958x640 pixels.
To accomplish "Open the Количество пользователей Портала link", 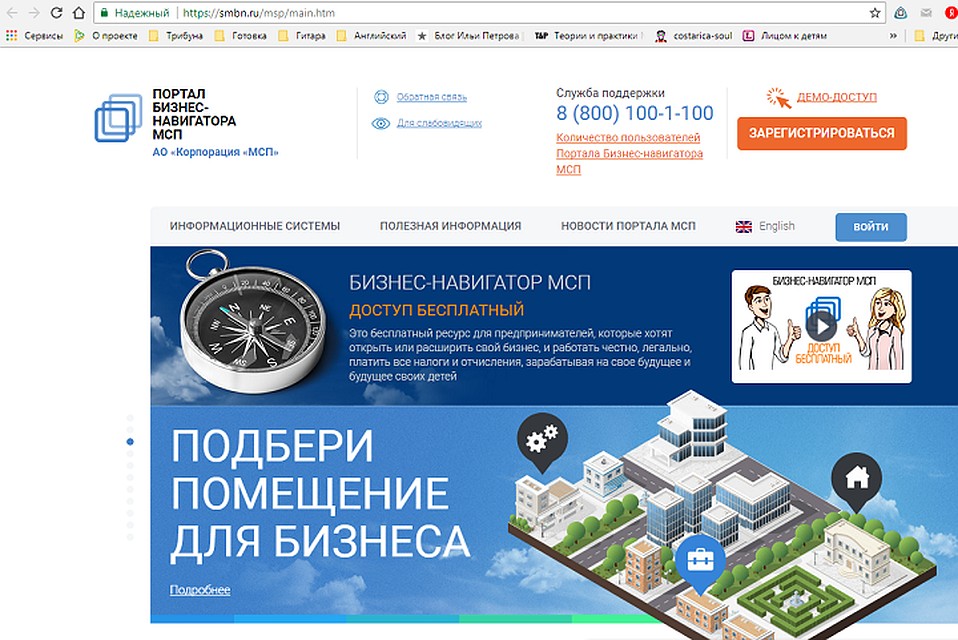I will [629, 153].
